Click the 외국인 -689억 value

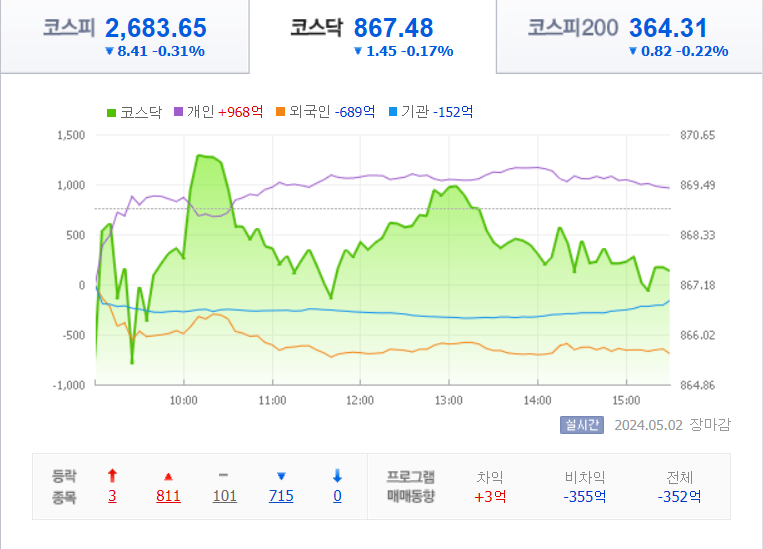355,112
